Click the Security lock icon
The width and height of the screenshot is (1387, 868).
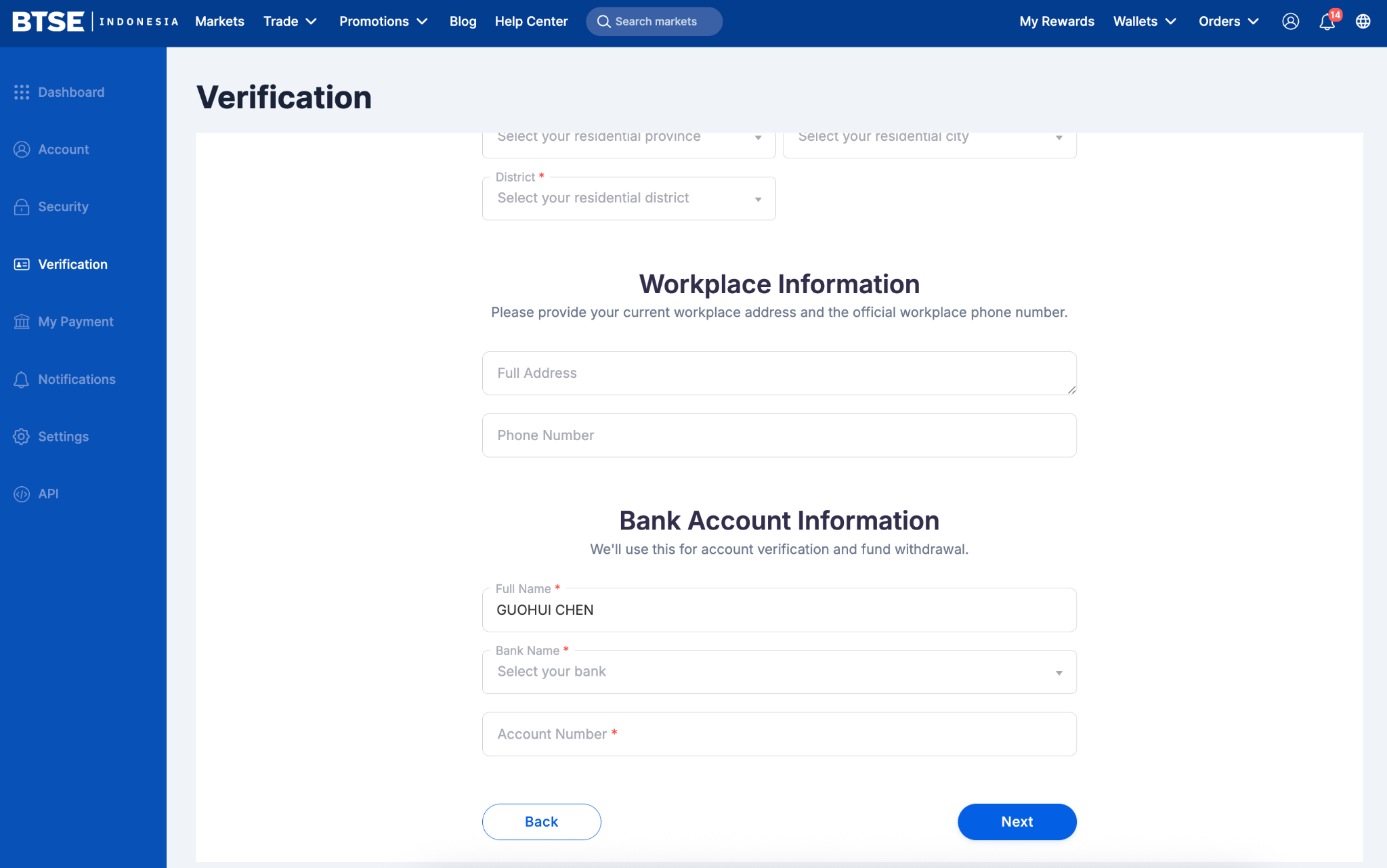click(22, 207)
